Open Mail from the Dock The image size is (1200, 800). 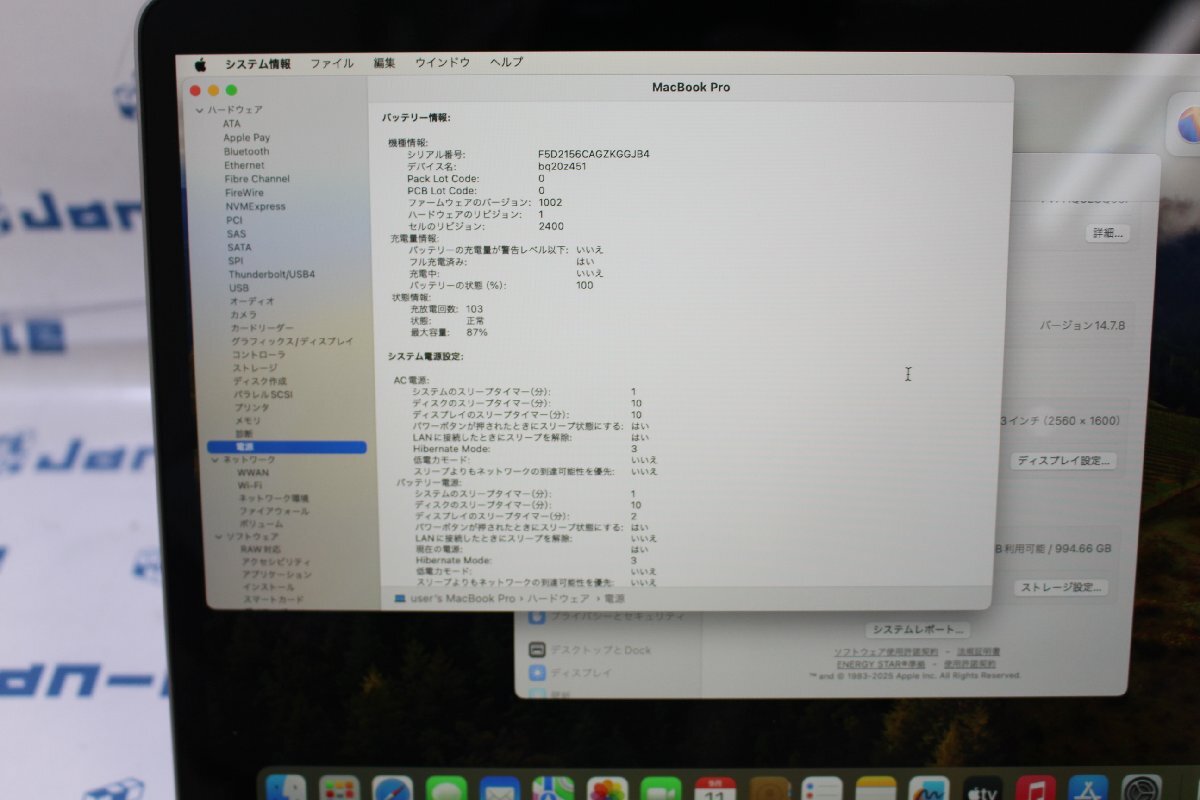coord(500,790)
